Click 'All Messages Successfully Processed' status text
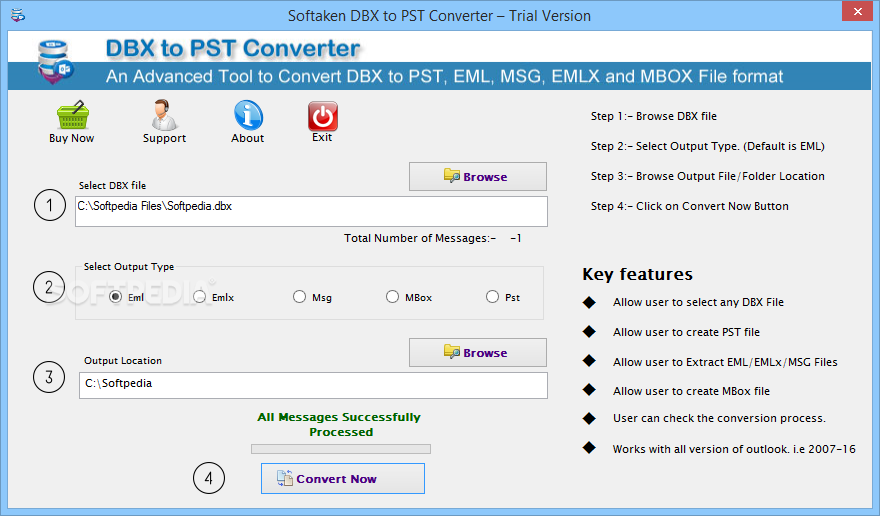The height and width of the screenshot is (516, 880). pyautogui.click(x=339, y=424)
